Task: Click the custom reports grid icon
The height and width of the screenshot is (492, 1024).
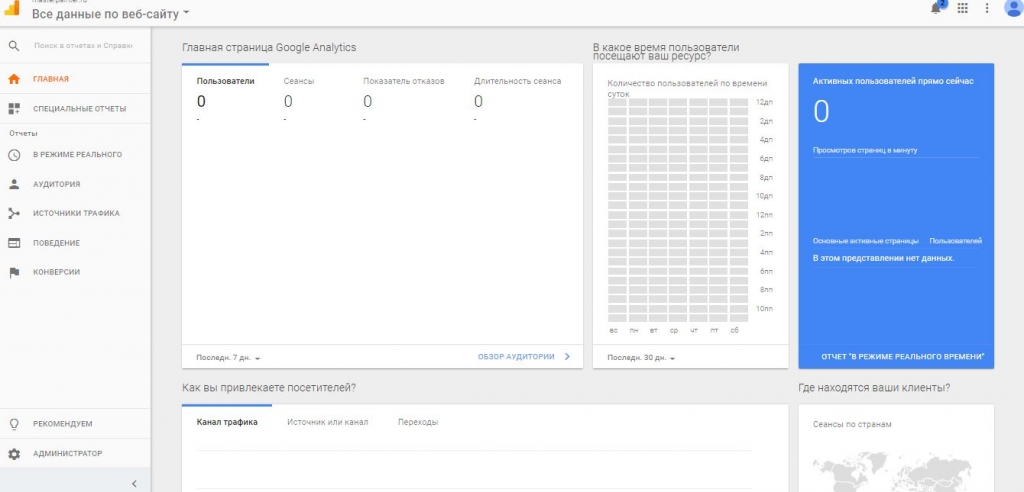Action: coord(14,108)
